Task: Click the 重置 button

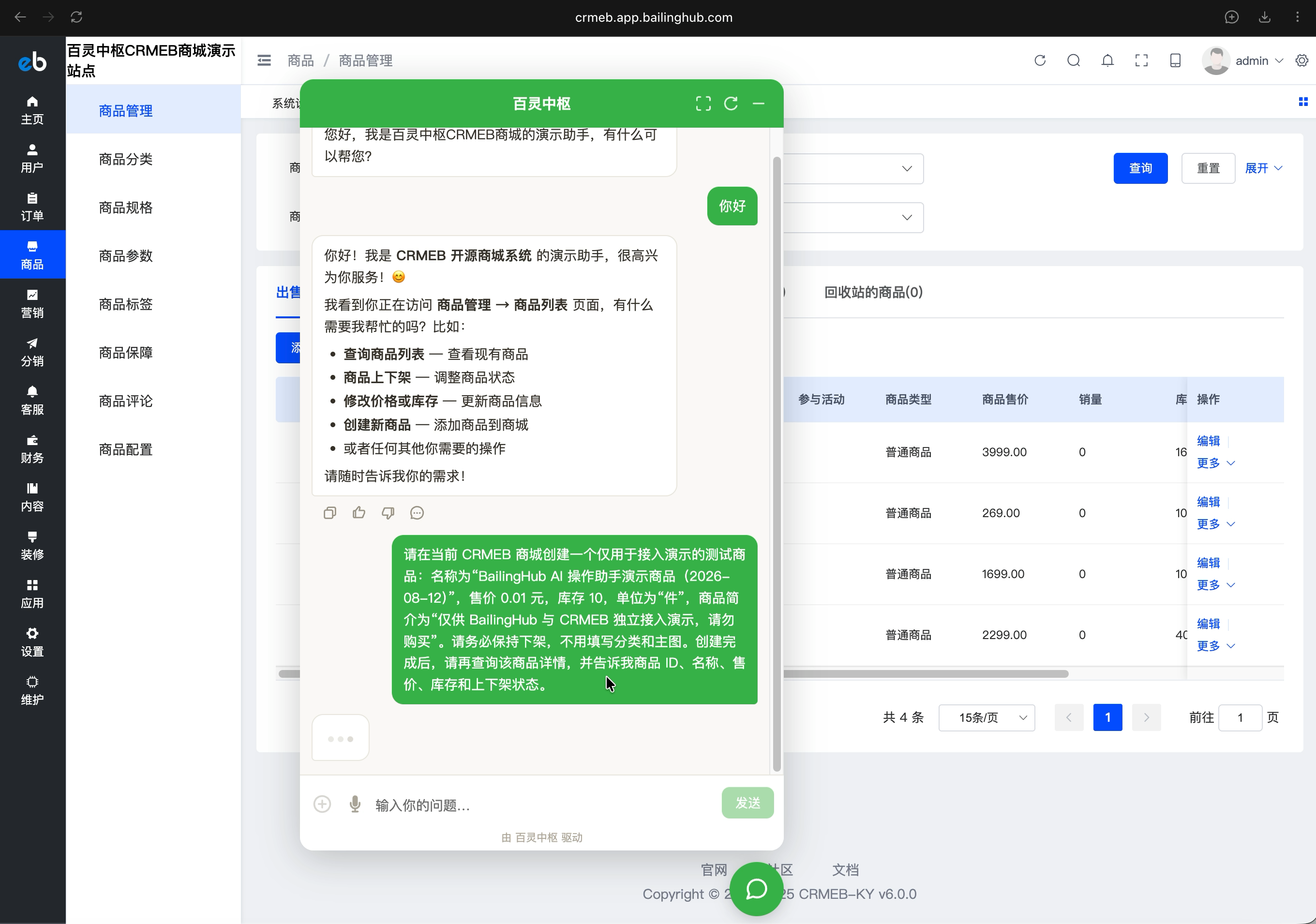Action: tap(1208, 168)
